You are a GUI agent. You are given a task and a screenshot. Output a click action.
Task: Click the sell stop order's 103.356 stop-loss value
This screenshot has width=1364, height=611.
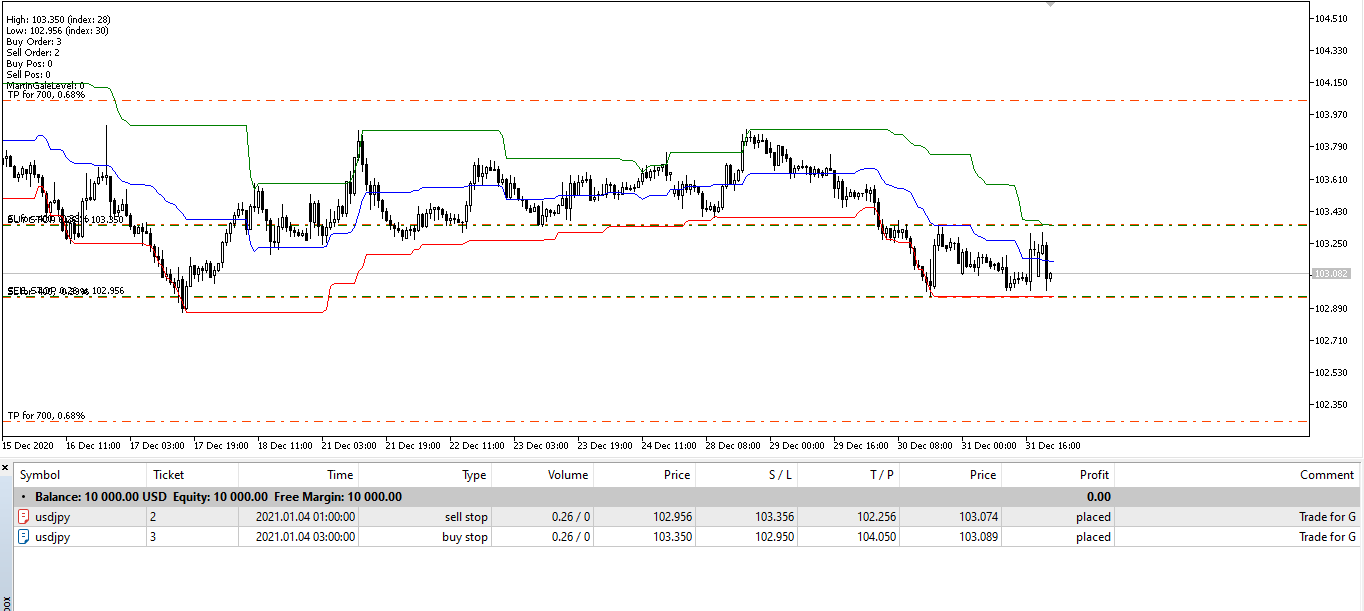click(771, 517)
